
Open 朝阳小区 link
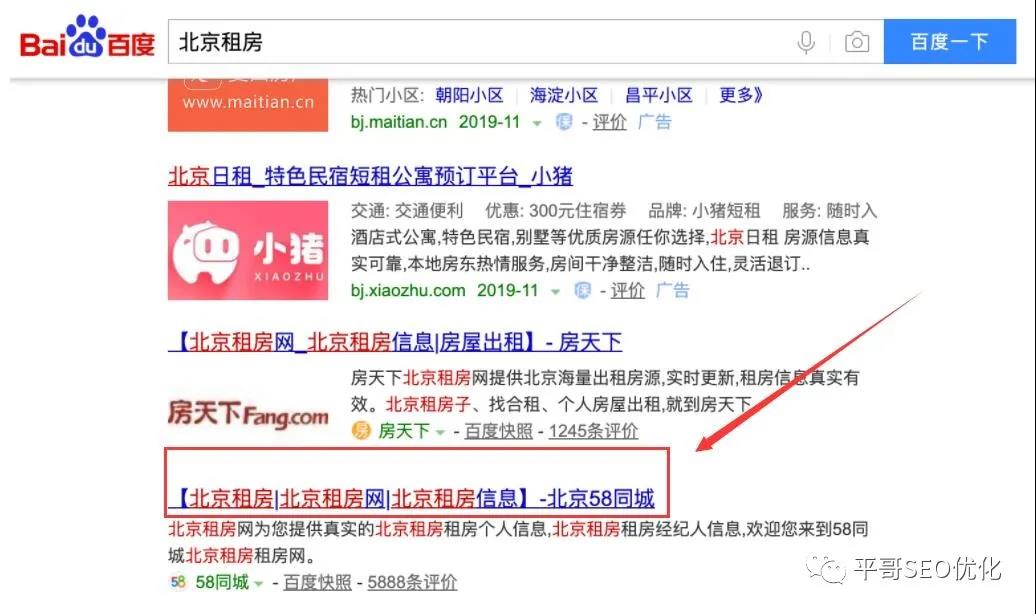click(469, 95)
